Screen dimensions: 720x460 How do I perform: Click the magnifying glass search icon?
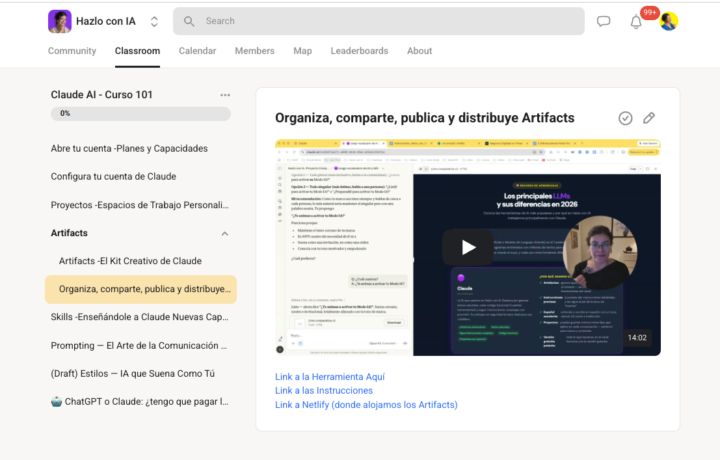[x=189, y=21]
